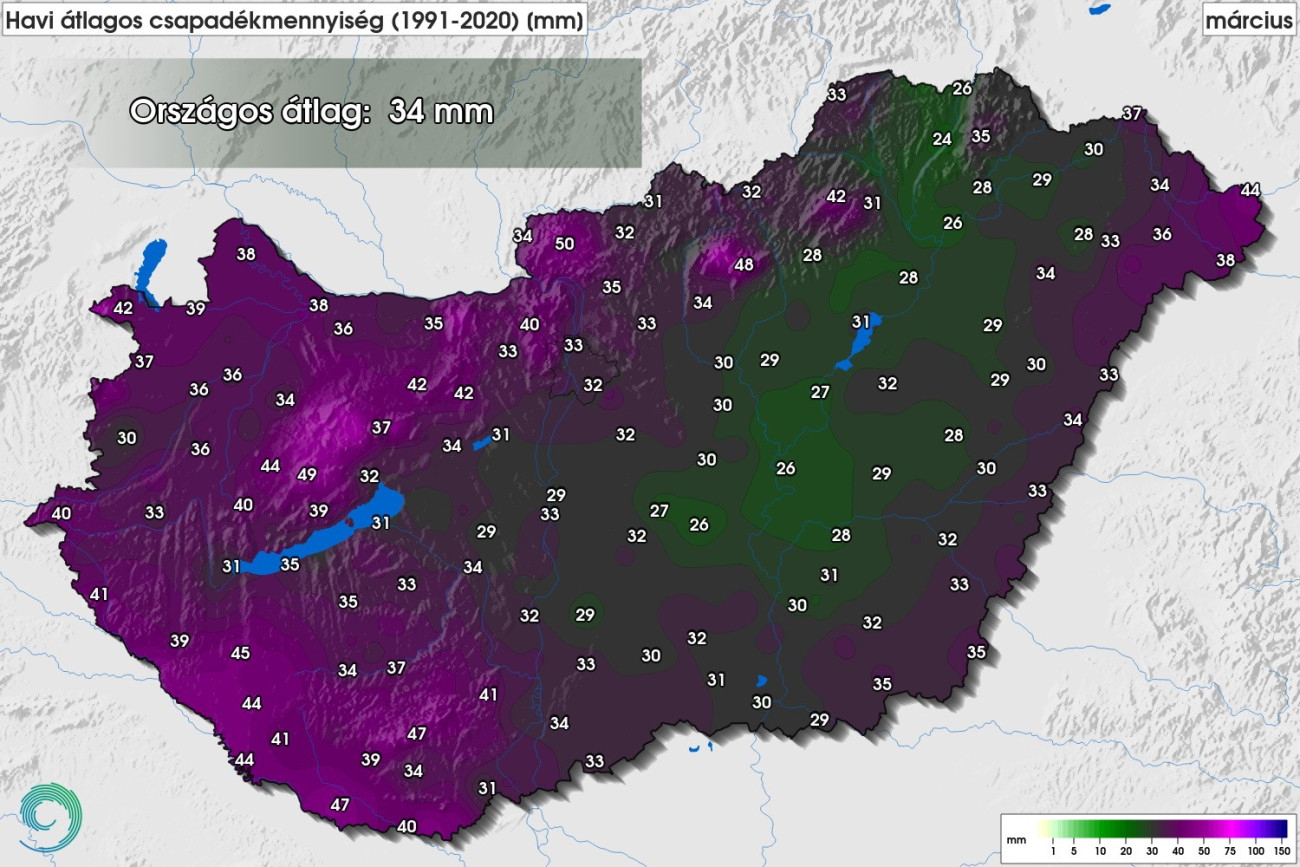Image resolution: width=1300 pixels, height=867 pixels.
Task: Click the swirl logo of the weather service
Action: 50,816
